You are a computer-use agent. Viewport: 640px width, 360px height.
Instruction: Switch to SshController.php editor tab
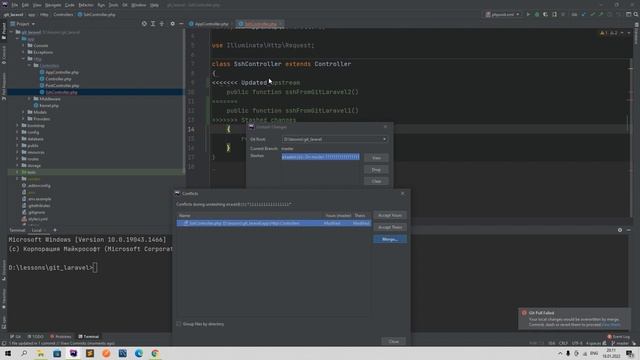click(x=260, y=24)
